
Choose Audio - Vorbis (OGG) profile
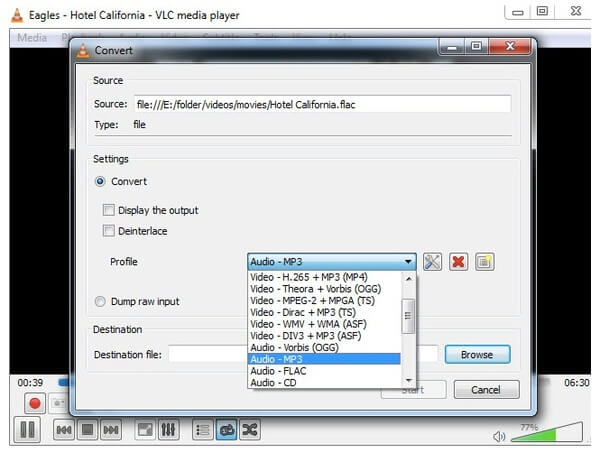(x=324, y=347)
